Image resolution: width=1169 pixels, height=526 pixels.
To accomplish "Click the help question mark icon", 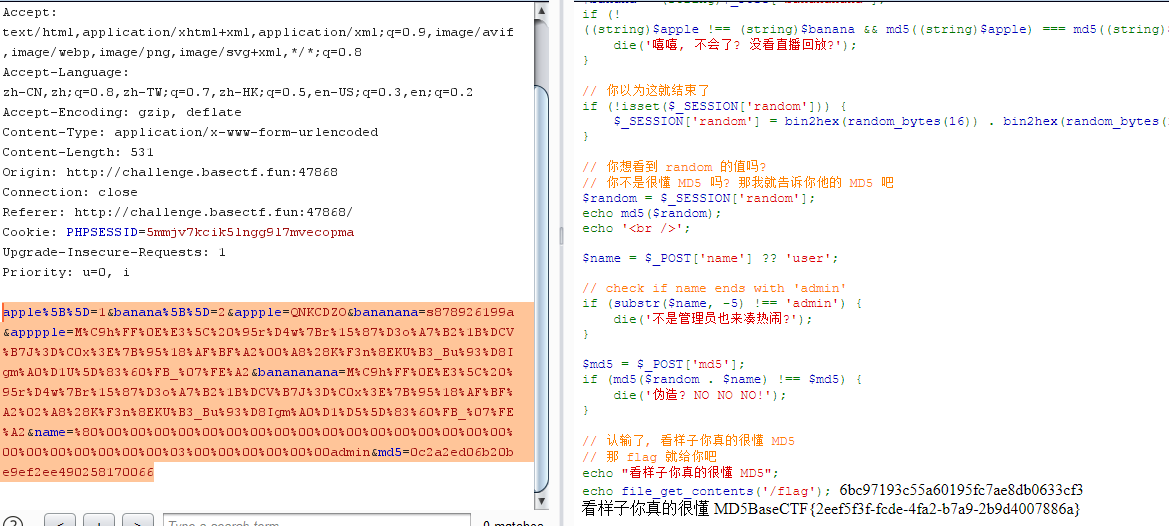I will [x=12, y=521].
